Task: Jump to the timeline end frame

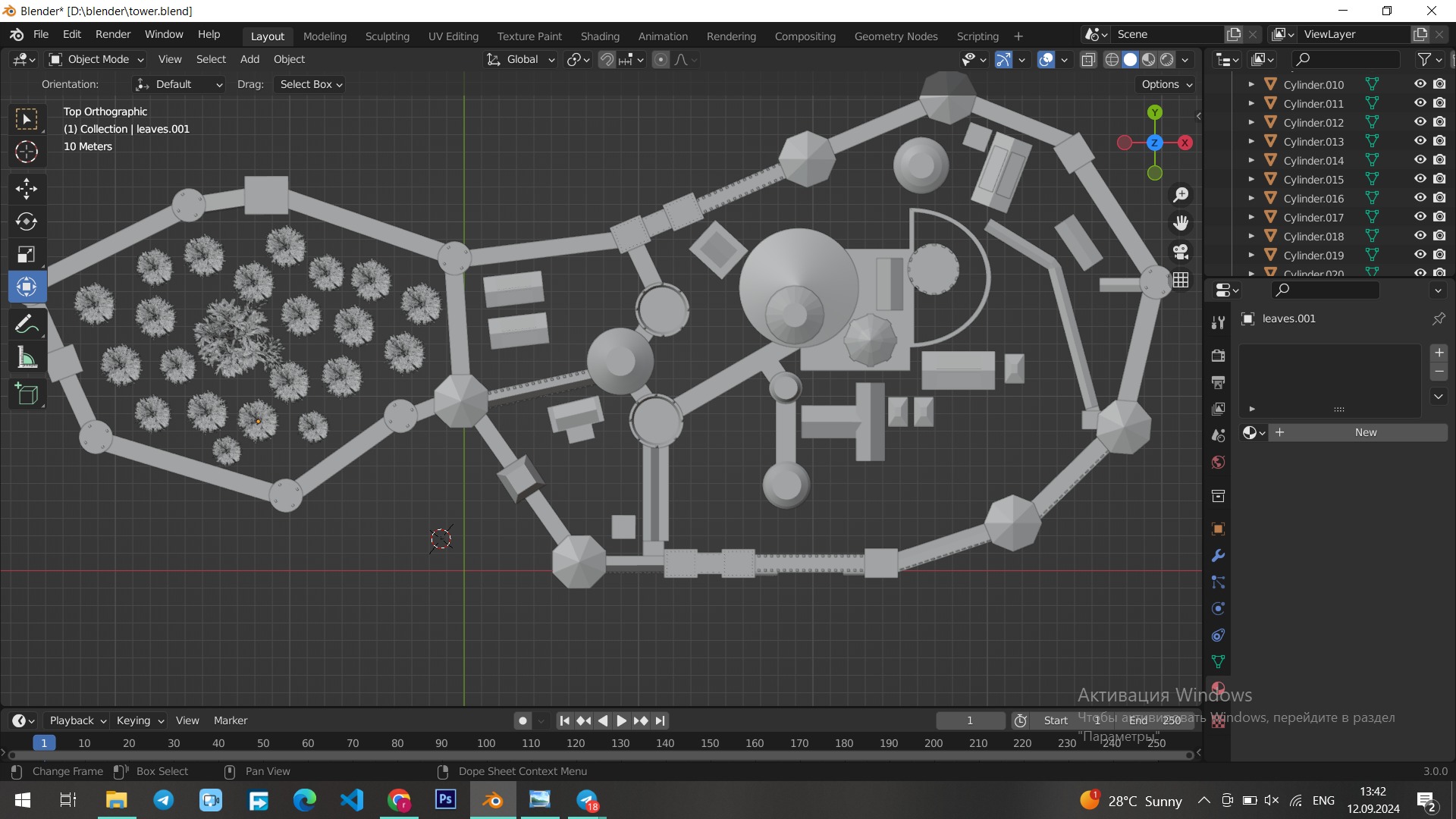Action: tap(661, 720)
